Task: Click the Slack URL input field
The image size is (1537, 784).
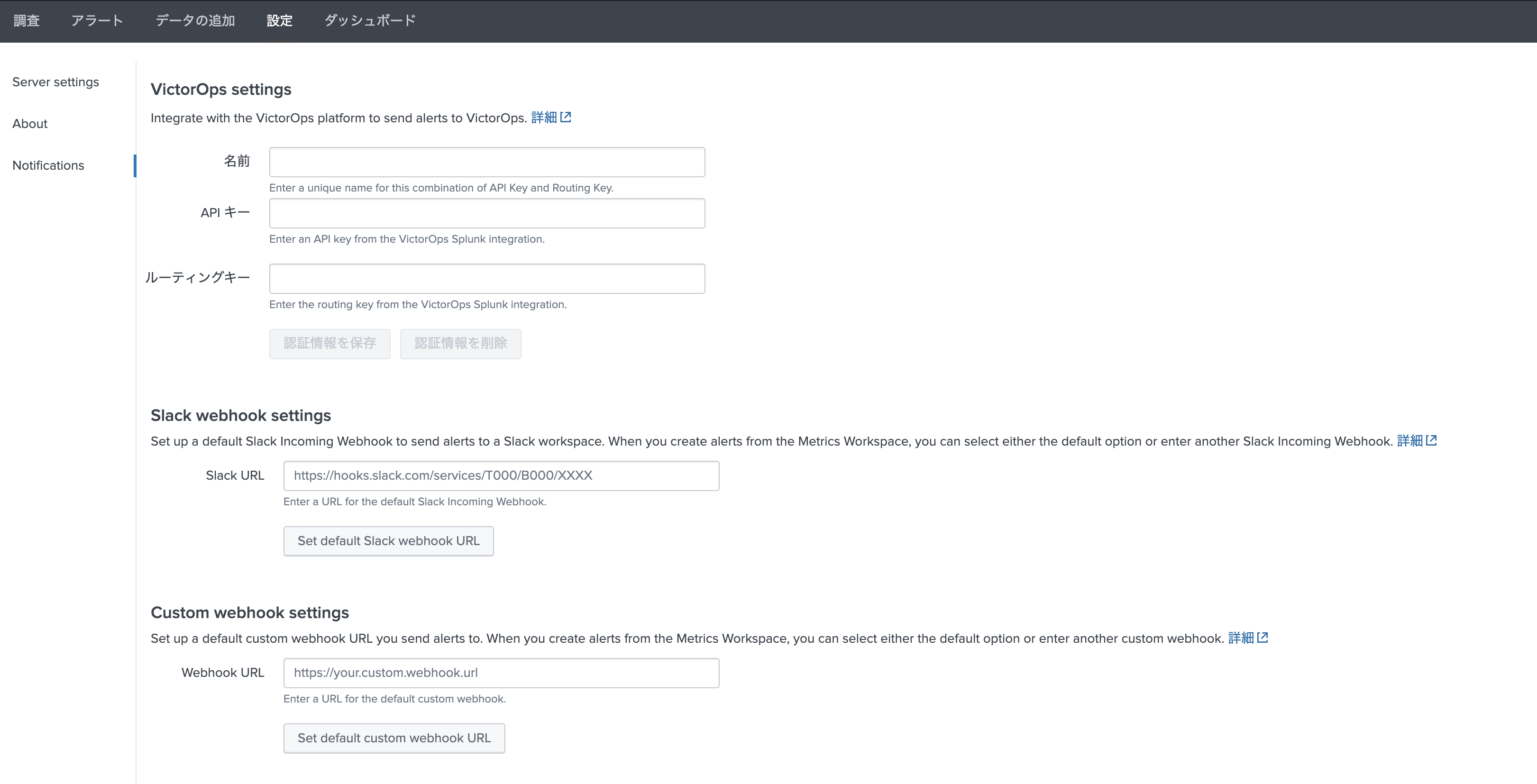Action: [x=501, y=475]
